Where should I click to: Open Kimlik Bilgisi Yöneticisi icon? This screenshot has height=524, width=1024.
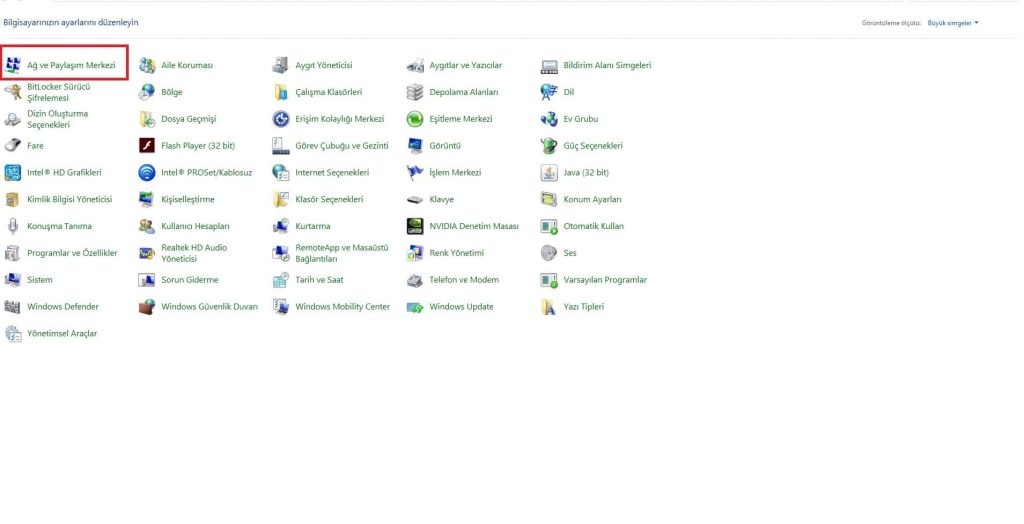coord(12,199)
